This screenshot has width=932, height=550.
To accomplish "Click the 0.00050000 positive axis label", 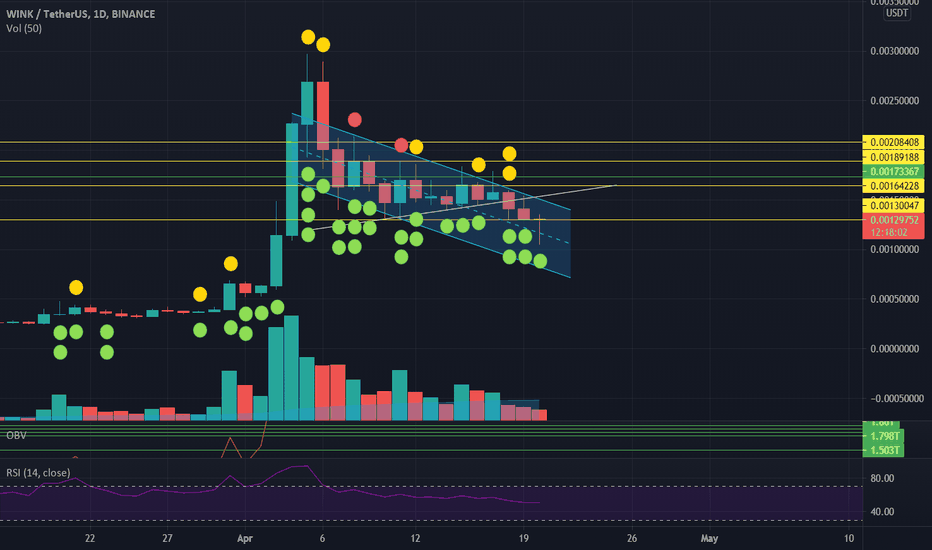I will point(894,299).
